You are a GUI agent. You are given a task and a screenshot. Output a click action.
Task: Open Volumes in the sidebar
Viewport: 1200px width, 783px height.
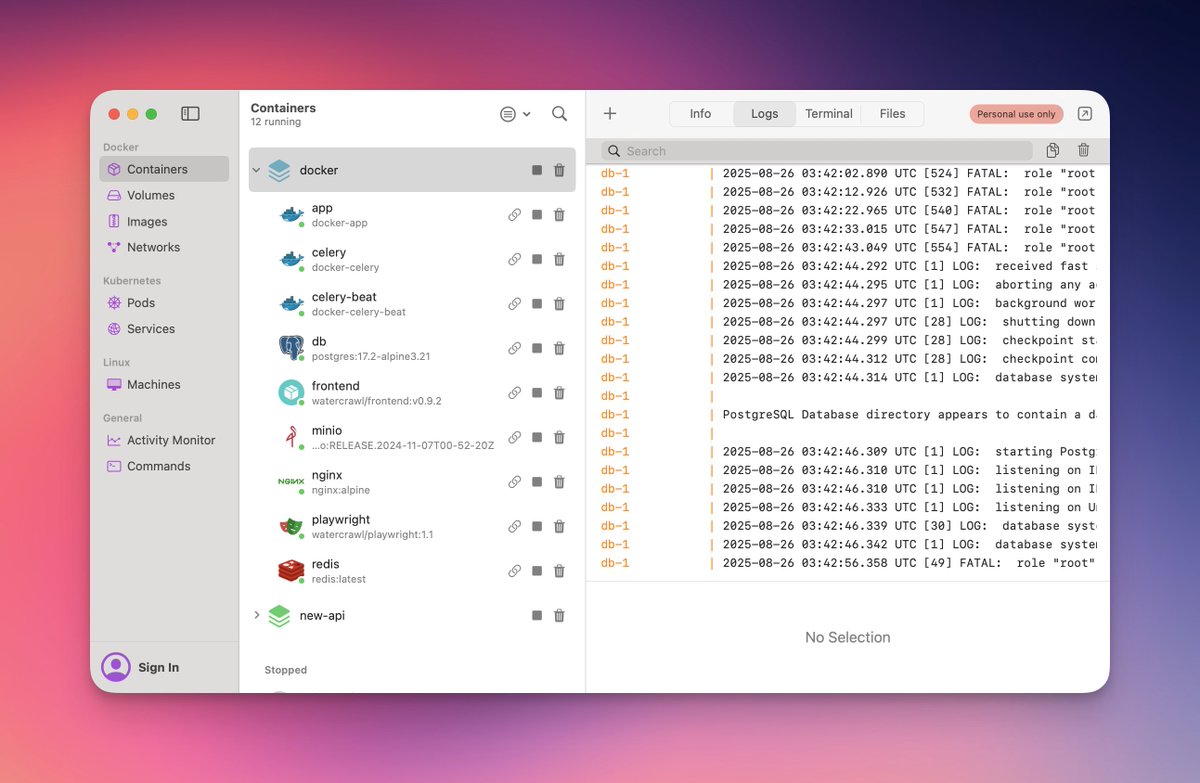click(164, 195)
